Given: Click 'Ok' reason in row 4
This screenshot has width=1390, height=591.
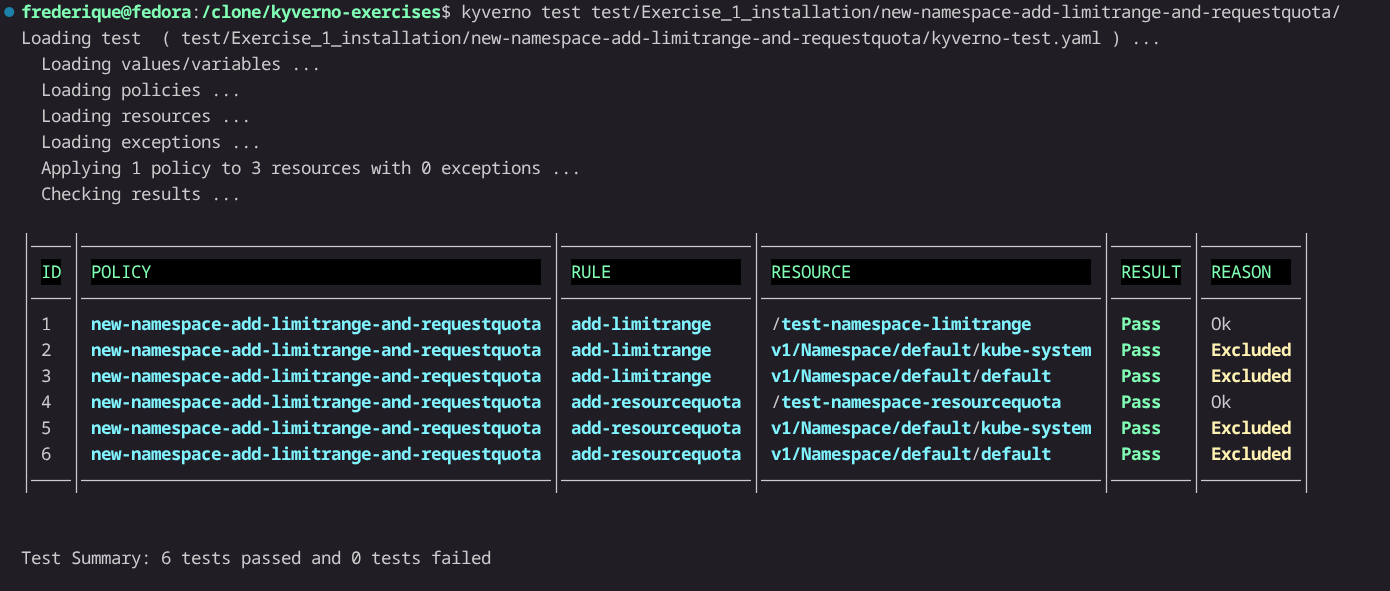Looking at the screenshot, I should pos(1221,402).
